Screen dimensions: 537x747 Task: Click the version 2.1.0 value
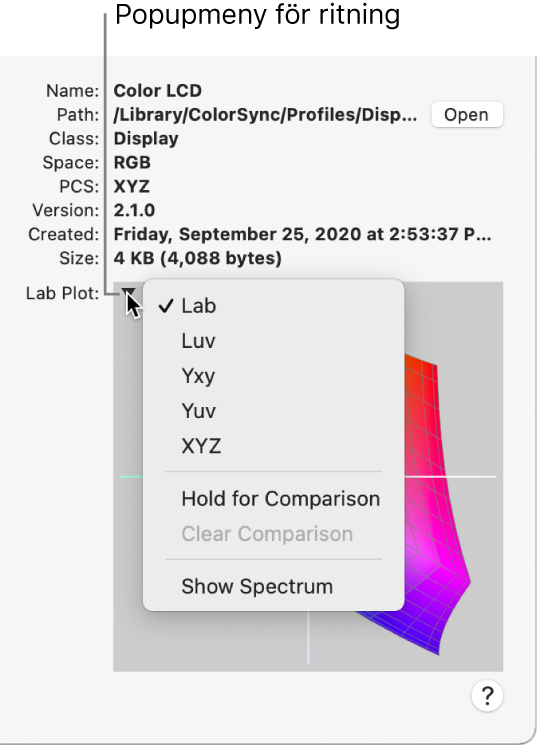(134, 210)
